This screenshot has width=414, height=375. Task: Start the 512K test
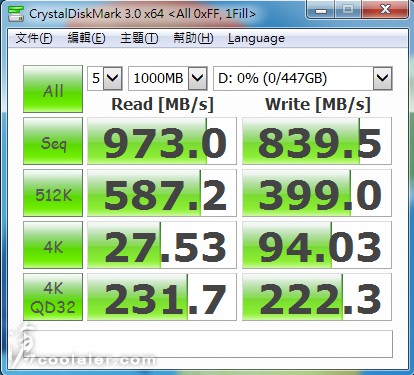tap(53, 193)
